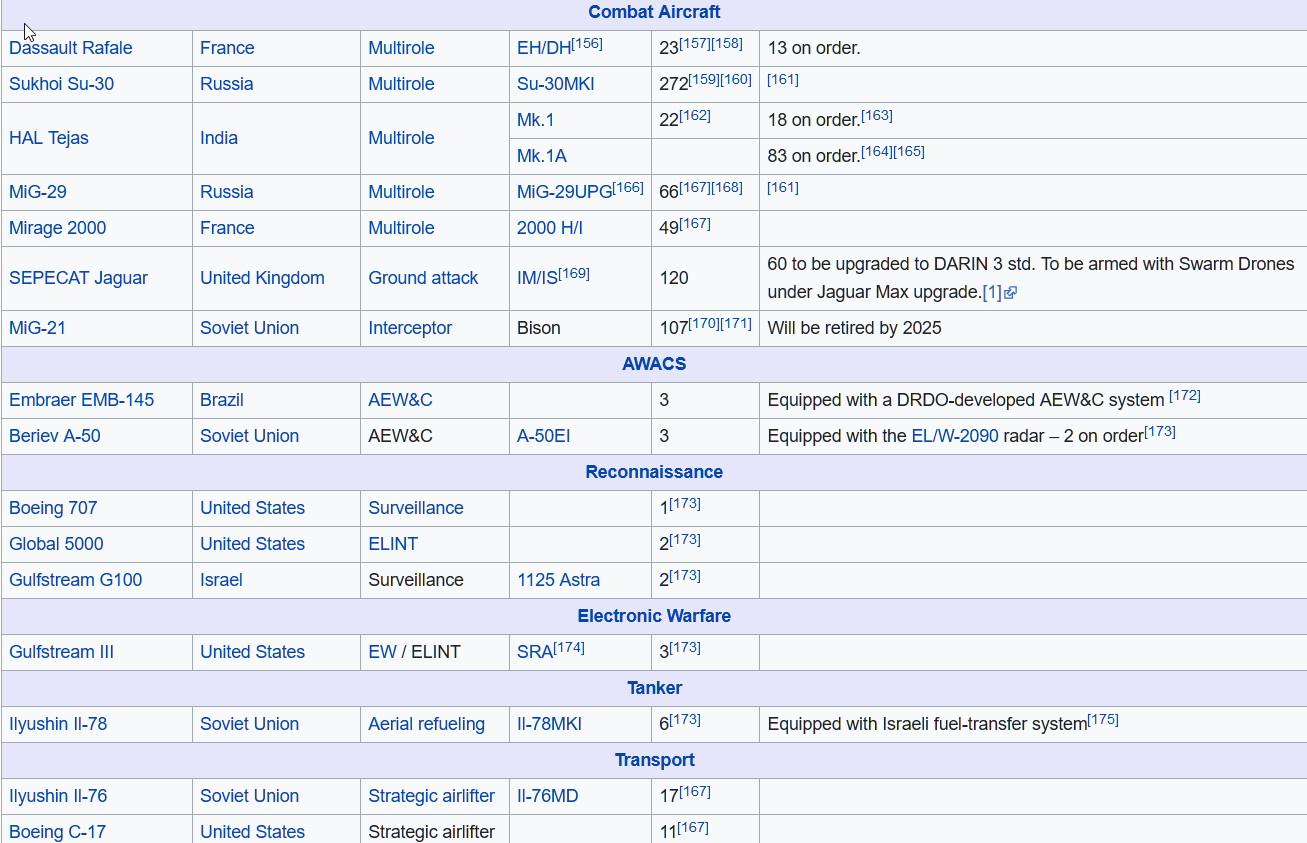The height and width of the screenshot is (843, 1307).
Task: Click the Mk.1A variant link
Action: [x=542, y=156]
